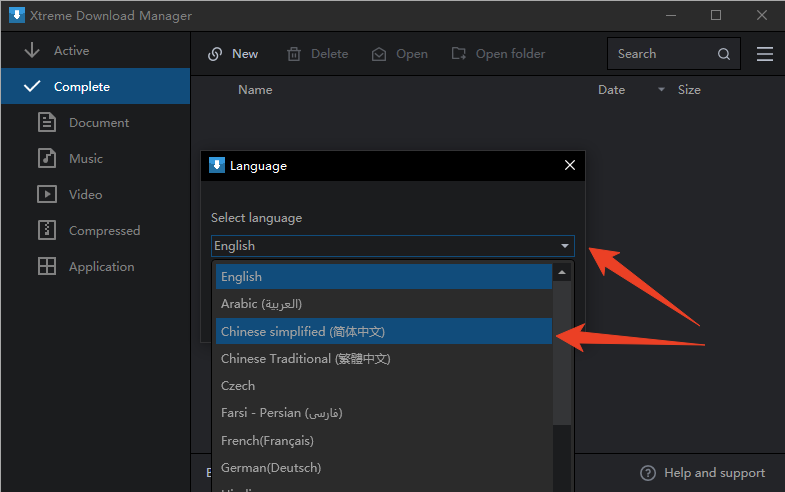785x492 pixels.
Task: Click the New download link icon
Action: [215, 54]
